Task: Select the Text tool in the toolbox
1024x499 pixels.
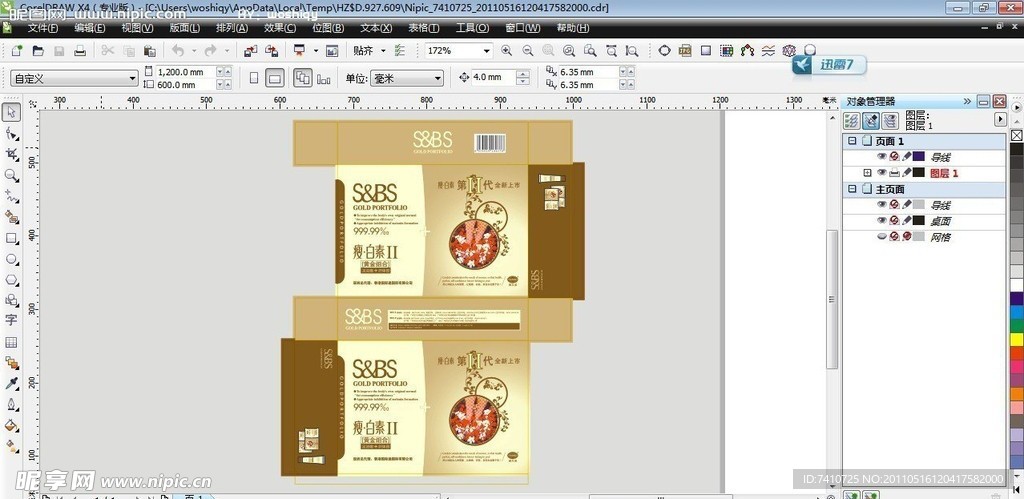Action: pos(11,320)
